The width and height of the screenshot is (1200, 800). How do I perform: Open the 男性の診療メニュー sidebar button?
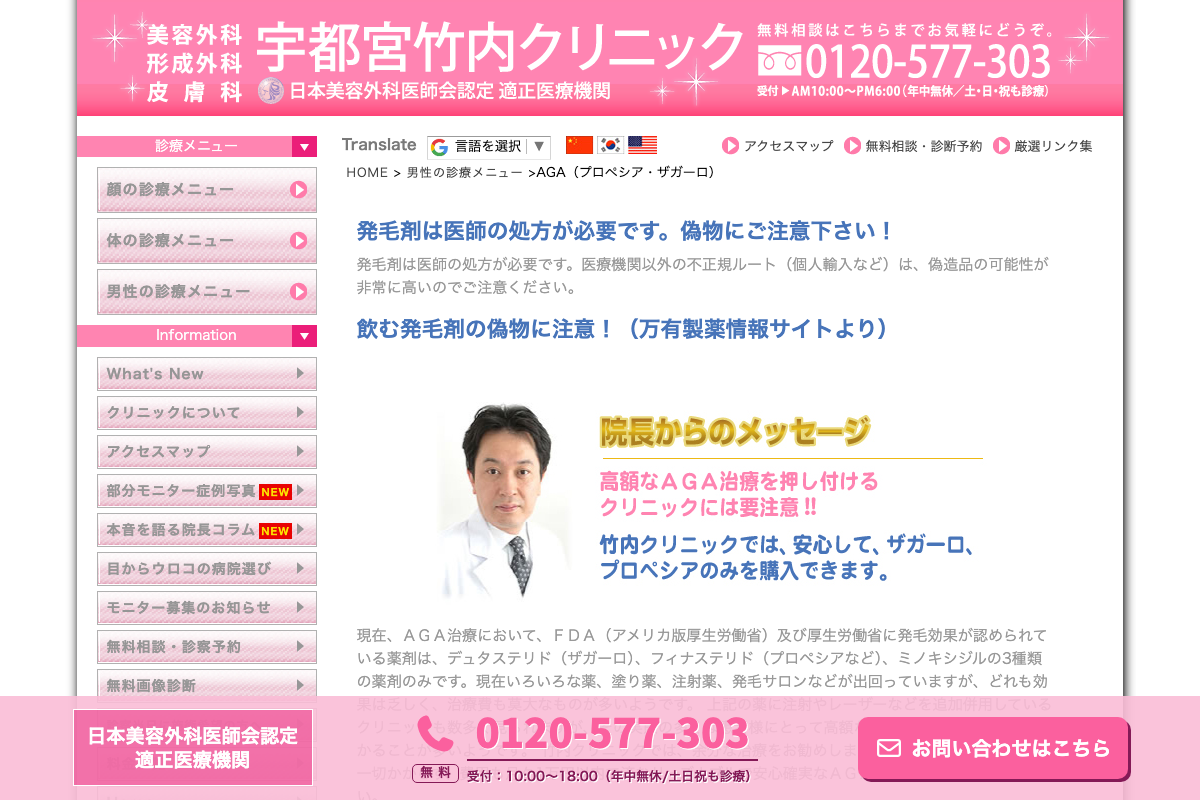(207, 292)
